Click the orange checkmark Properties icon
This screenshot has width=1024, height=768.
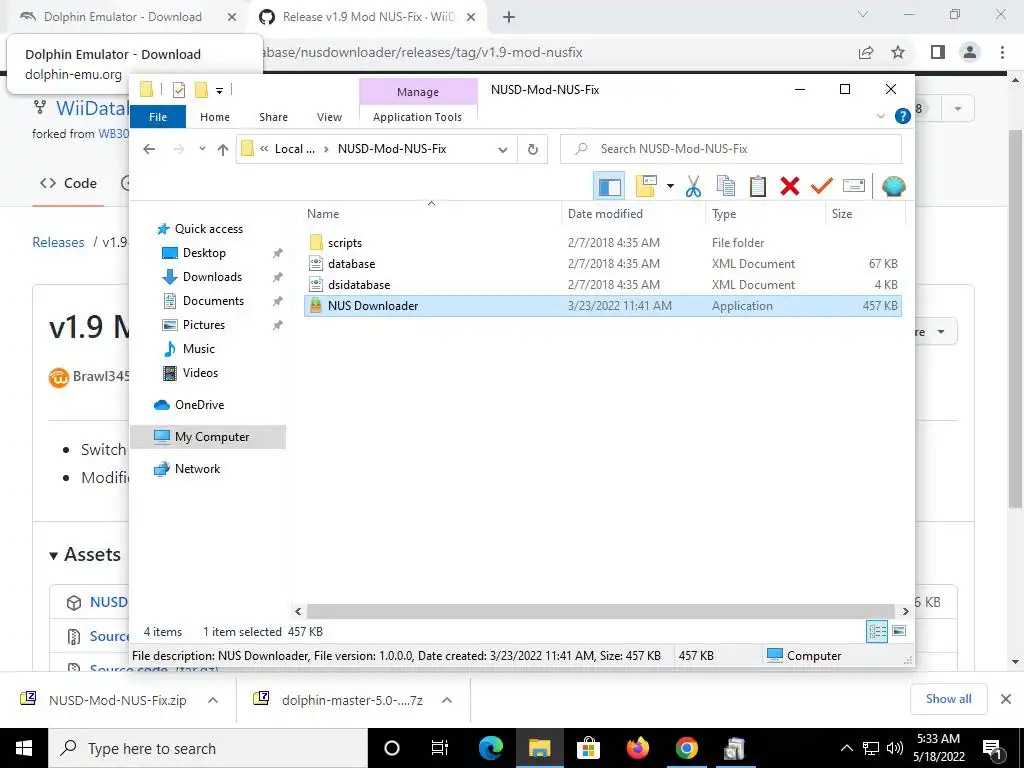[x=821, y=187]
